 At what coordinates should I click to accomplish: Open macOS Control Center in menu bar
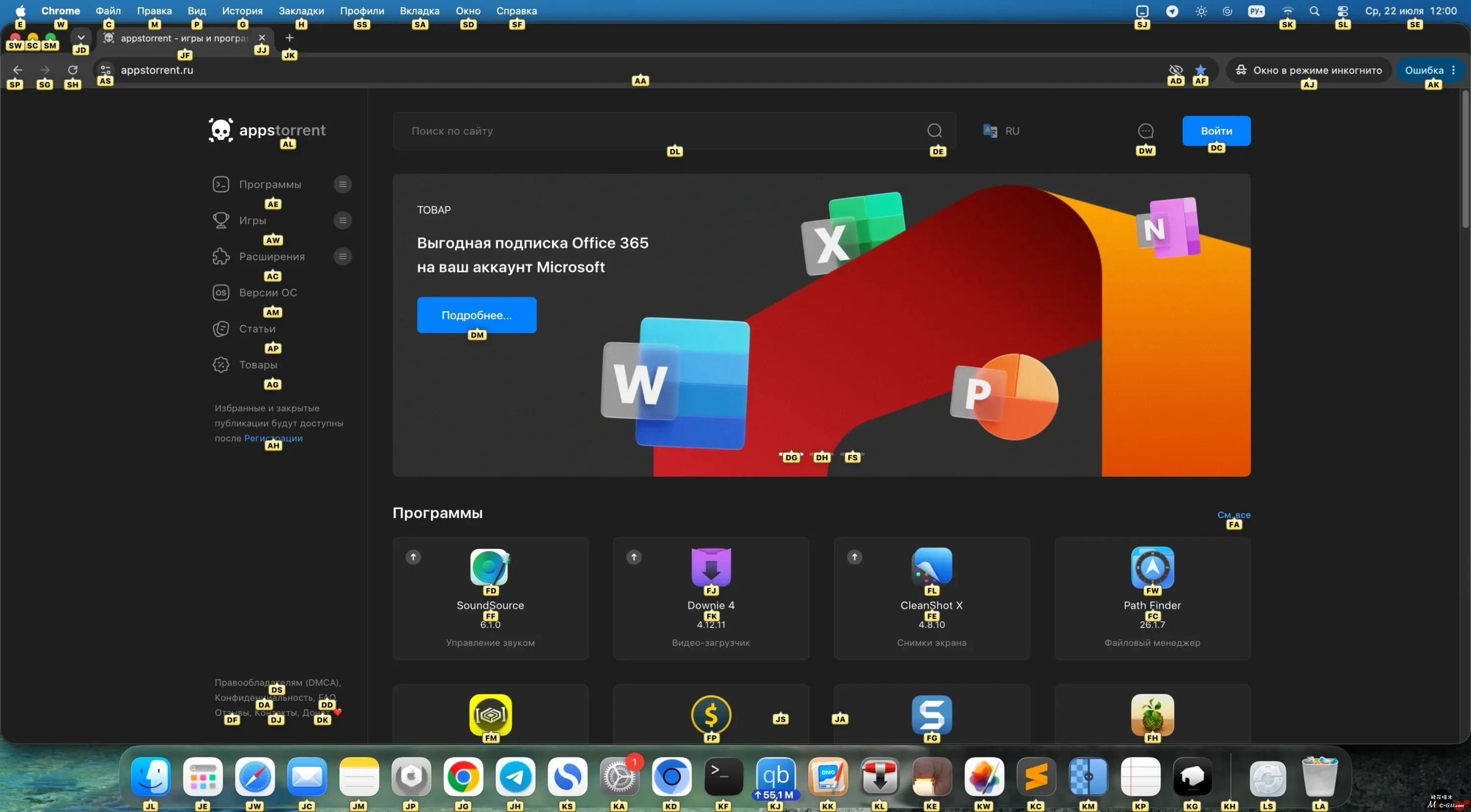coord(1343,11)
